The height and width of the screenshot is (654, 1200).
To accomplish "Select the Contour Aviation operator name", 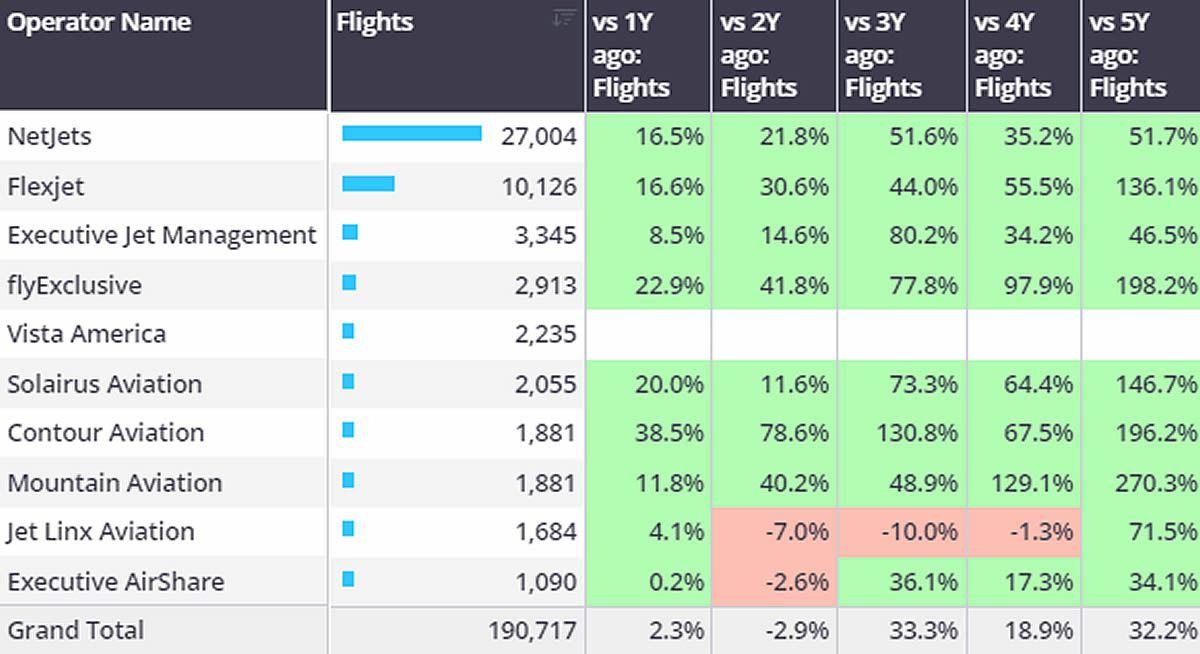I will point(106,433).
